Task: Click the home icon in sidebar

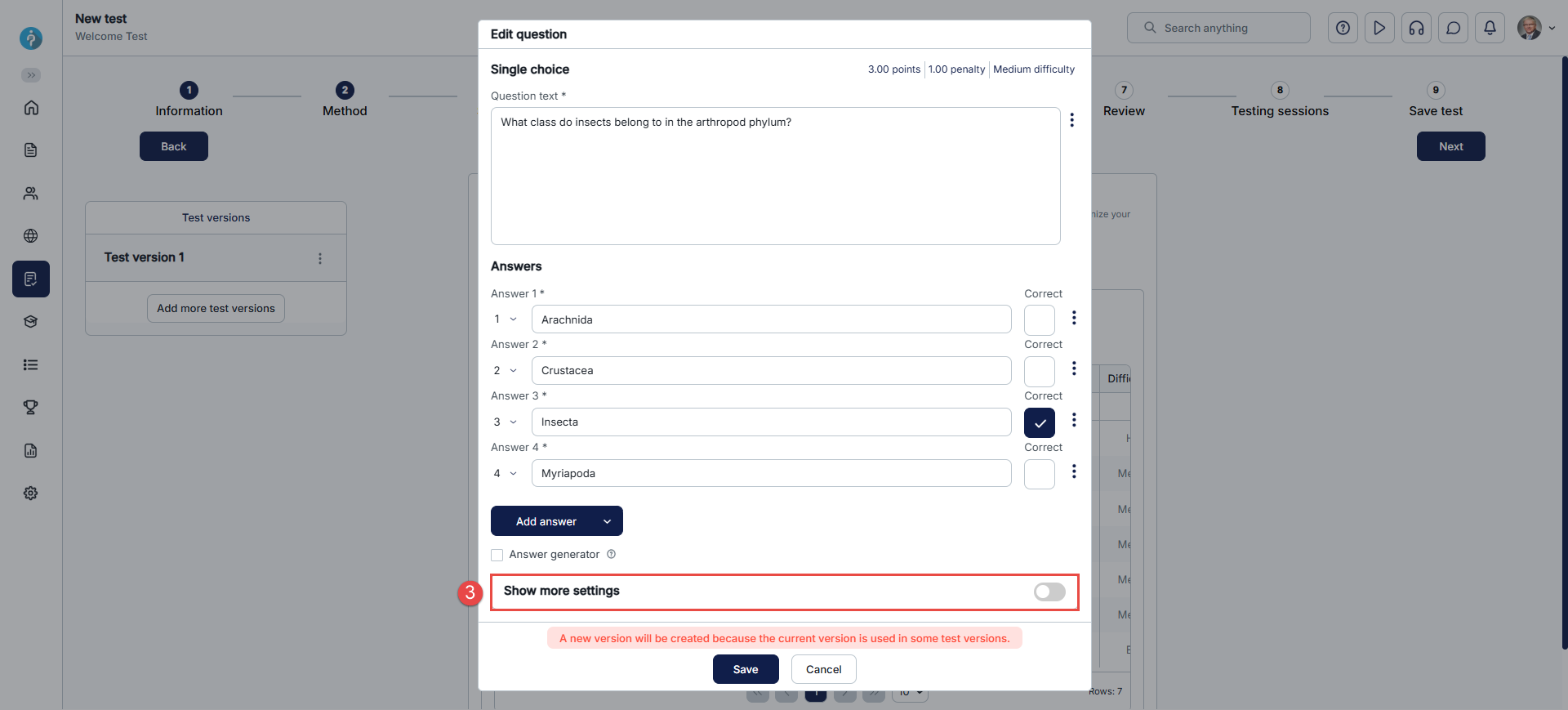Action: [31, 108]
